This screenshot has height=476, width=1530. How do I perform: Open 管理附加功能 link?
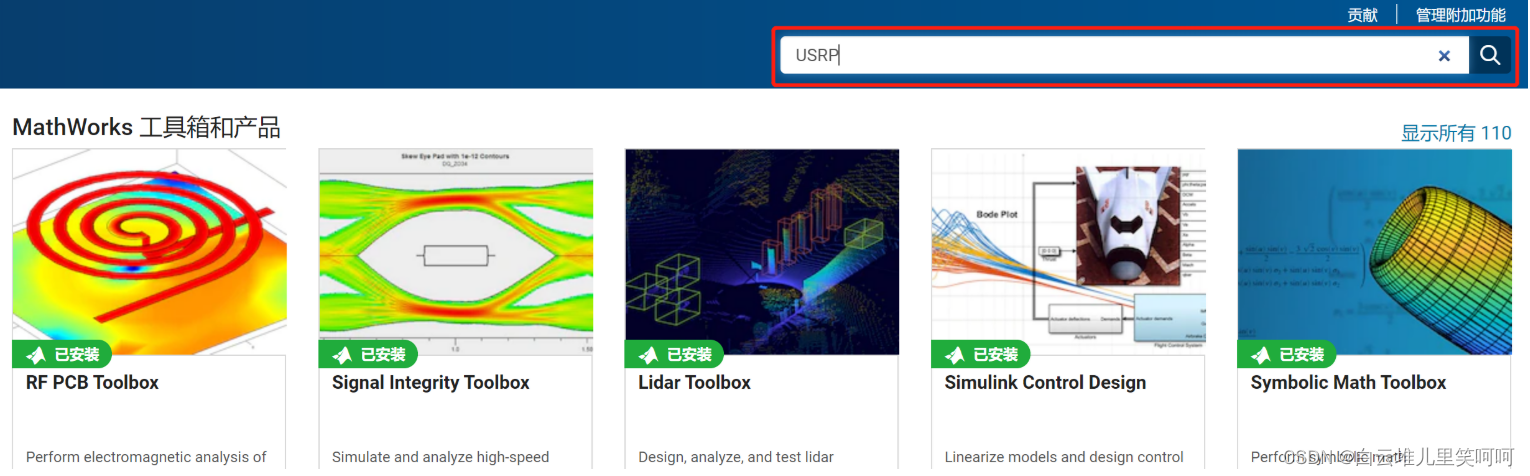pyautogui.click(x=1460, y=15)
